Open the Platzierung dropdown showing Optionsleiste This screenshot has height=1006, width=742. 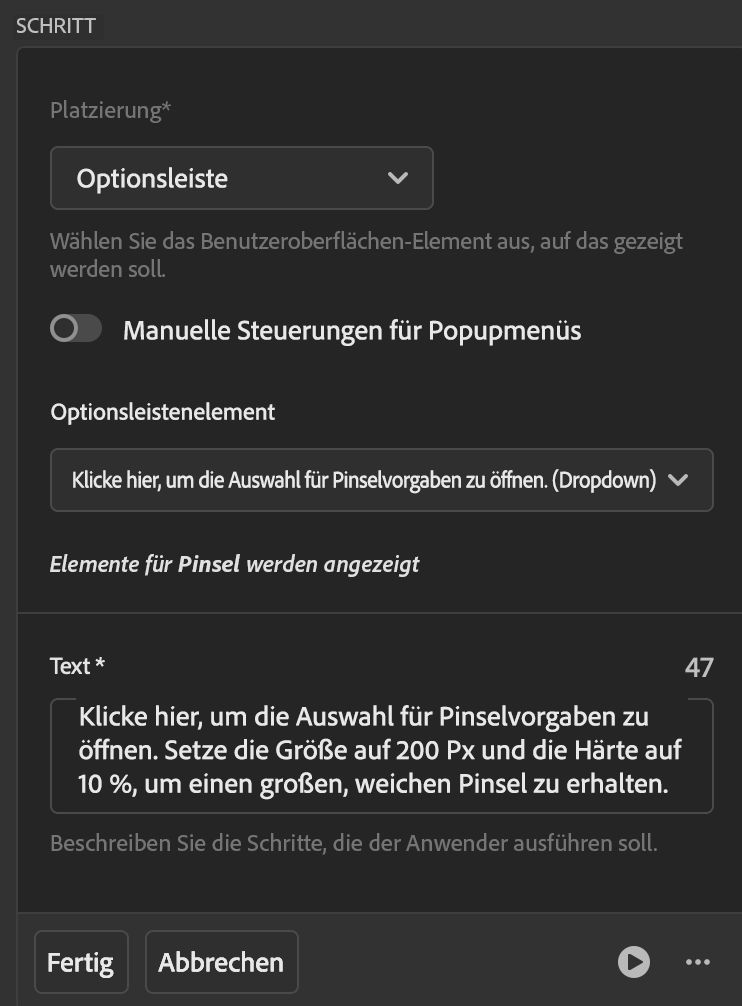click(x=241, y=179)
